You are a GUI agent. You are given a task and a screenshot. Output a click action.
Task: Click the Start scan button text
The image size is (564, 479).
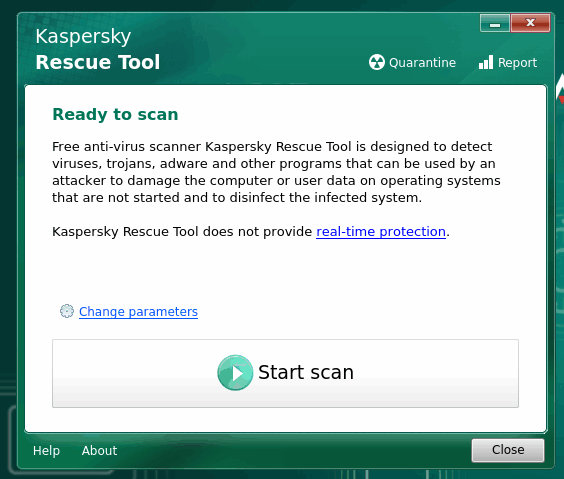(x=306, y=372)
